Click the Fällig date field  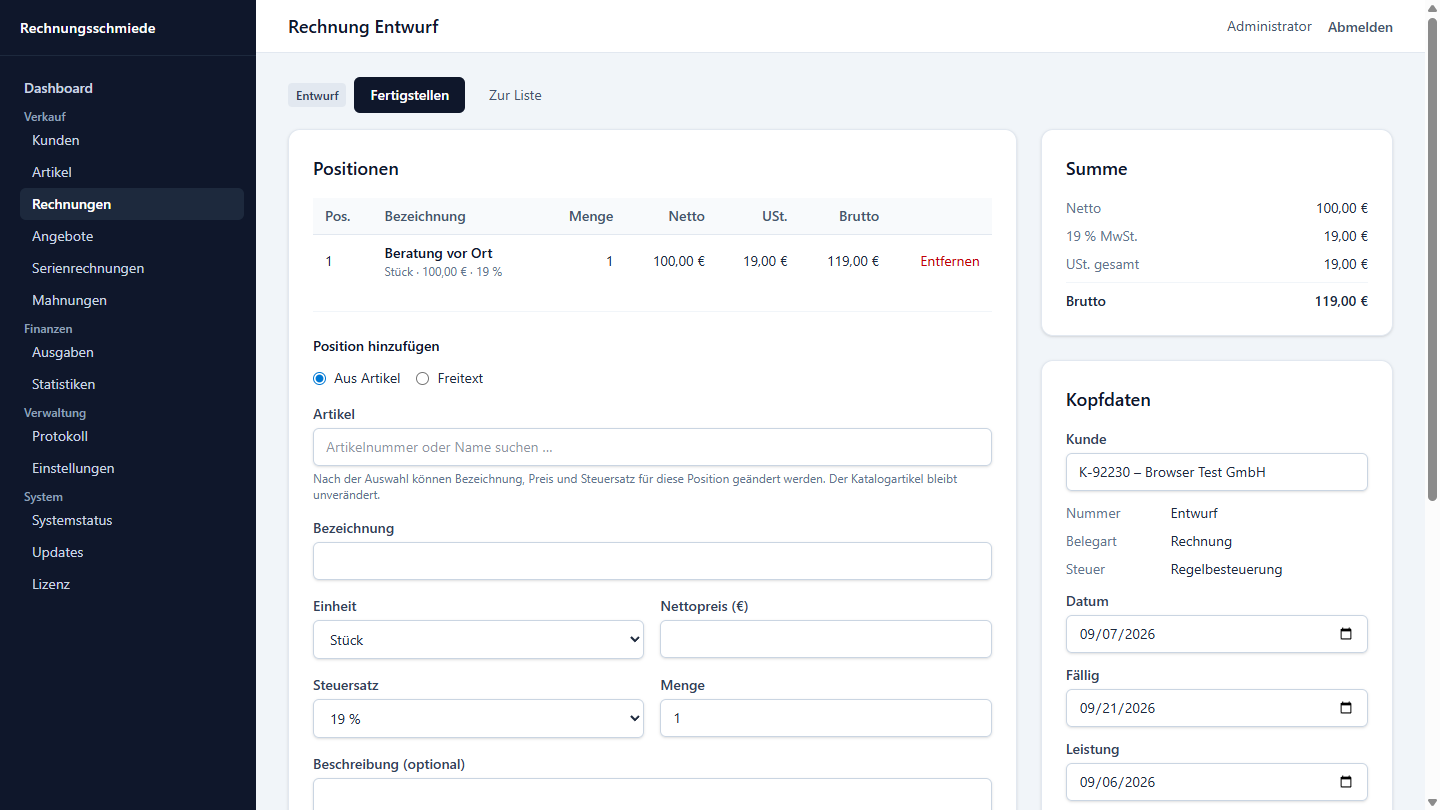1217,708
